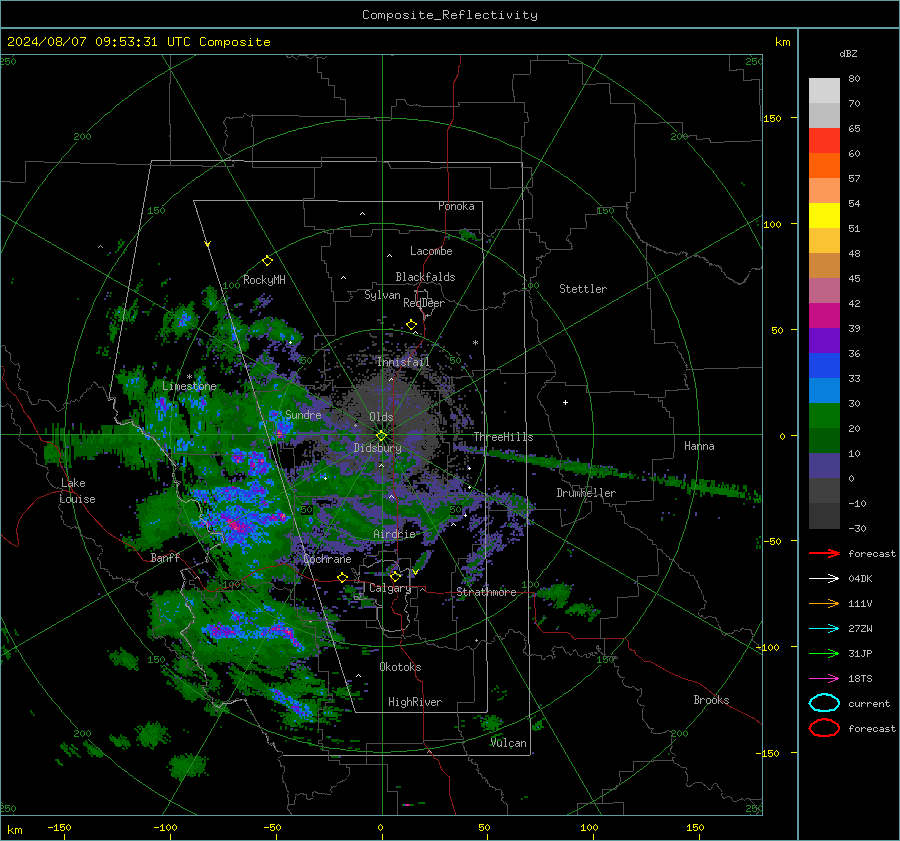900x841 pixels.
Task: Click the km unit label at bottom left
Action: 15,830
